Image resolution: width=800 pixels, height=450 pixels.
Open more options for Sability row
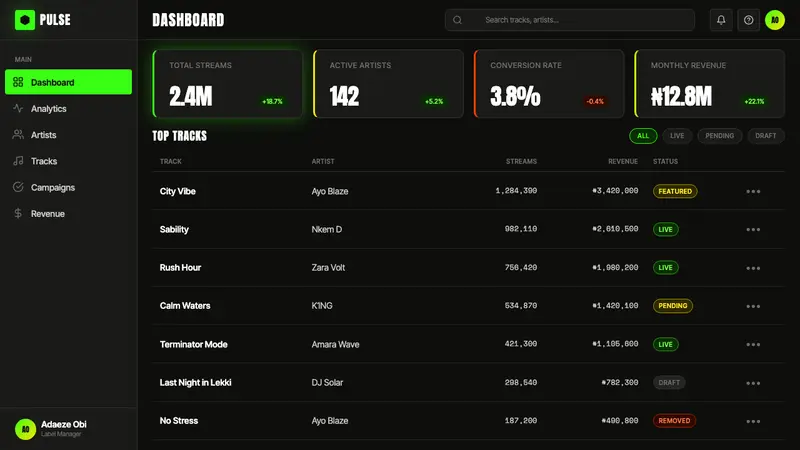(x=753, y=230)
